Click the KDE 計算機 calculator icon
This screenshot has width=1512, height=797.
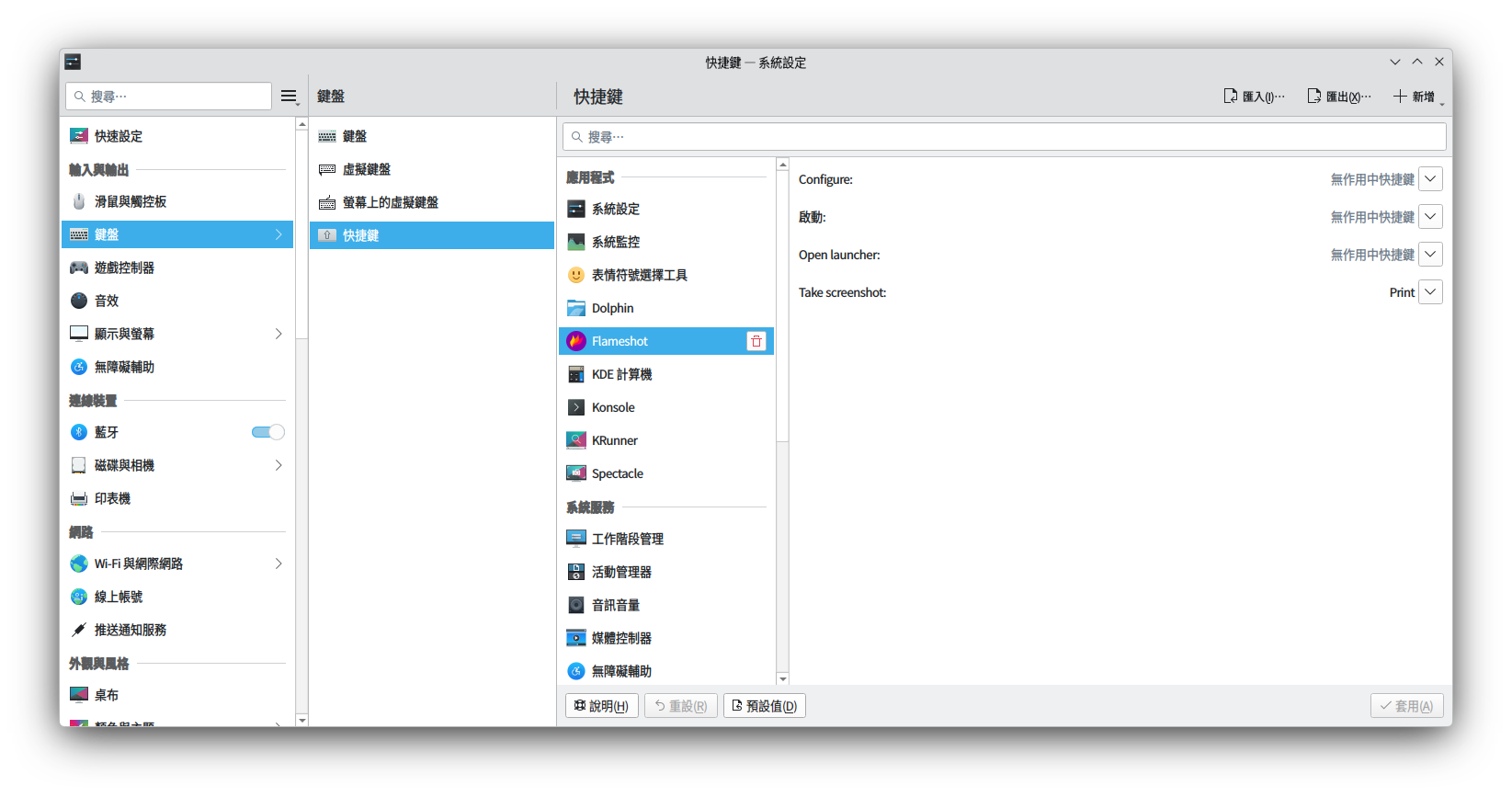pos(576,374)
